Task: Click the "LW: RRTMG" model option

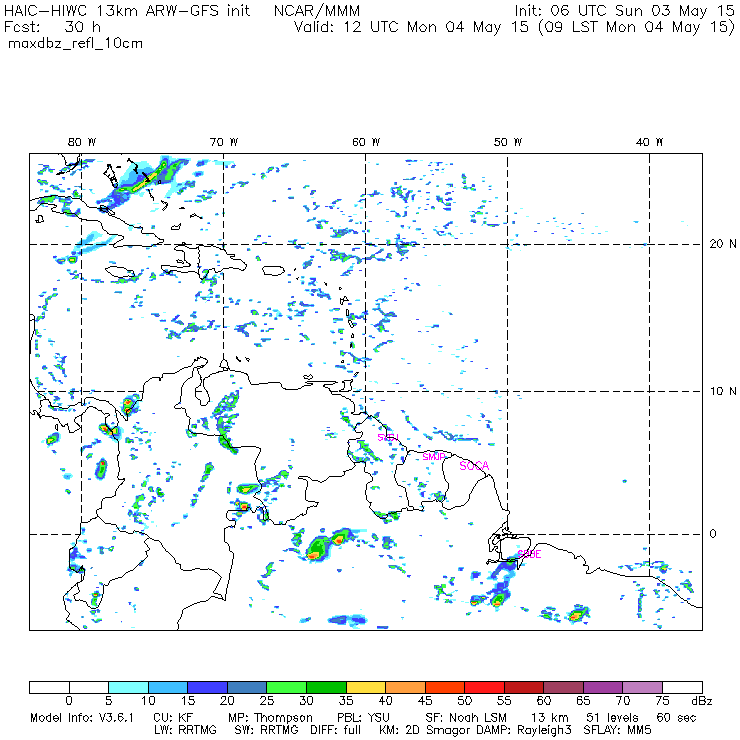Action: click(x=185, y=730)
